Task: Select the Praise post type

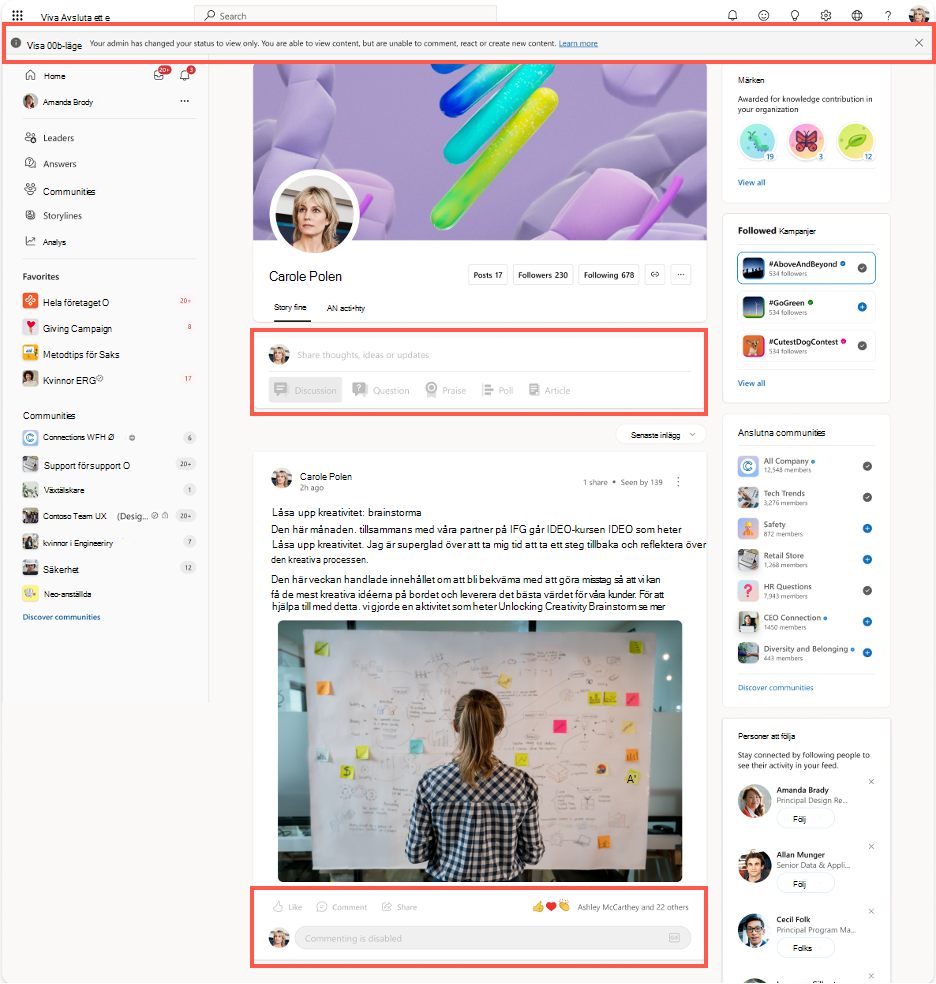Action: coord(446,390)
